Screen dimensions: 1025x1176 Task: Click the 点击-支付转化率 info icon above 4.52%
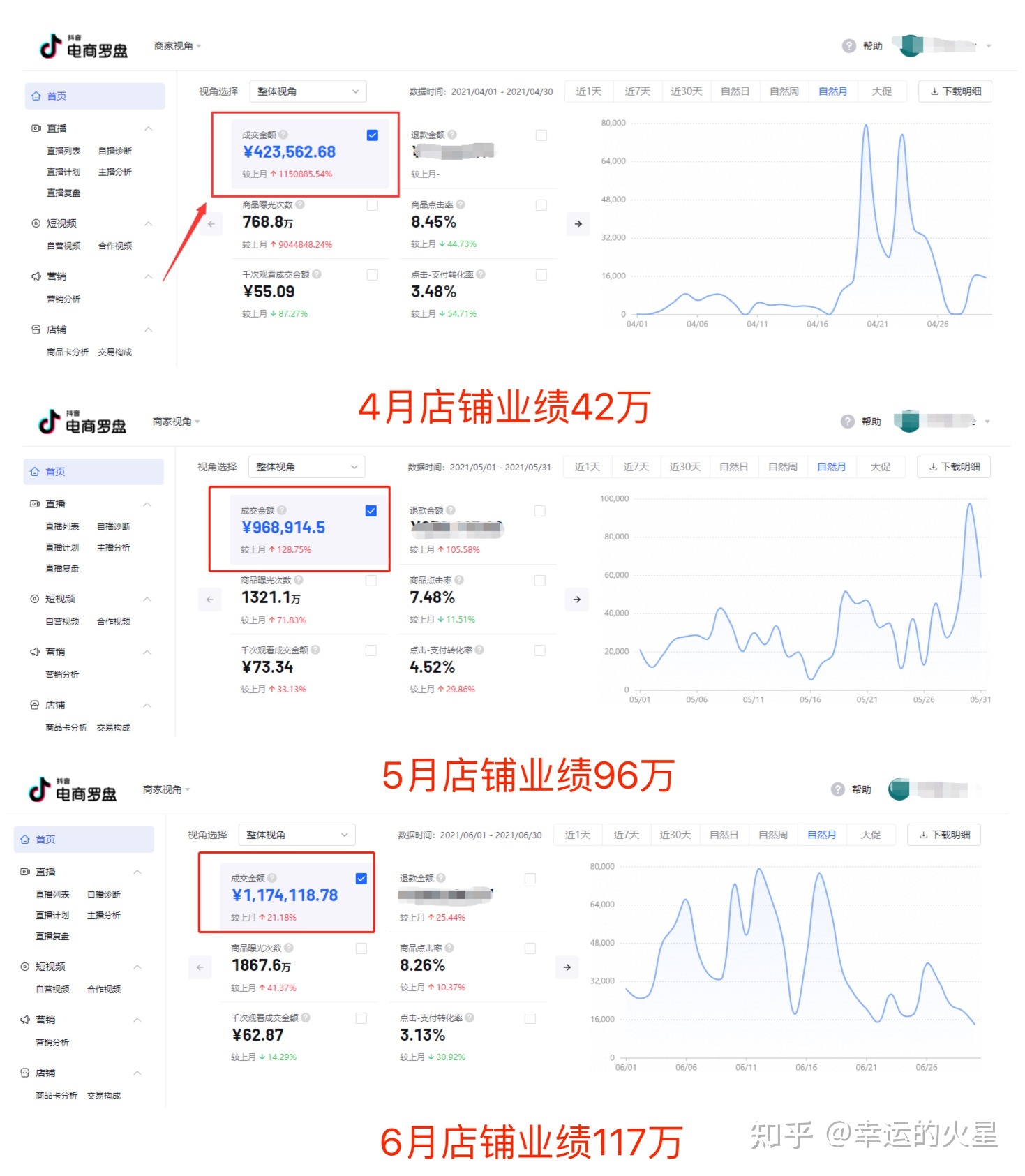pyautogui.click(x=479, y=650)
